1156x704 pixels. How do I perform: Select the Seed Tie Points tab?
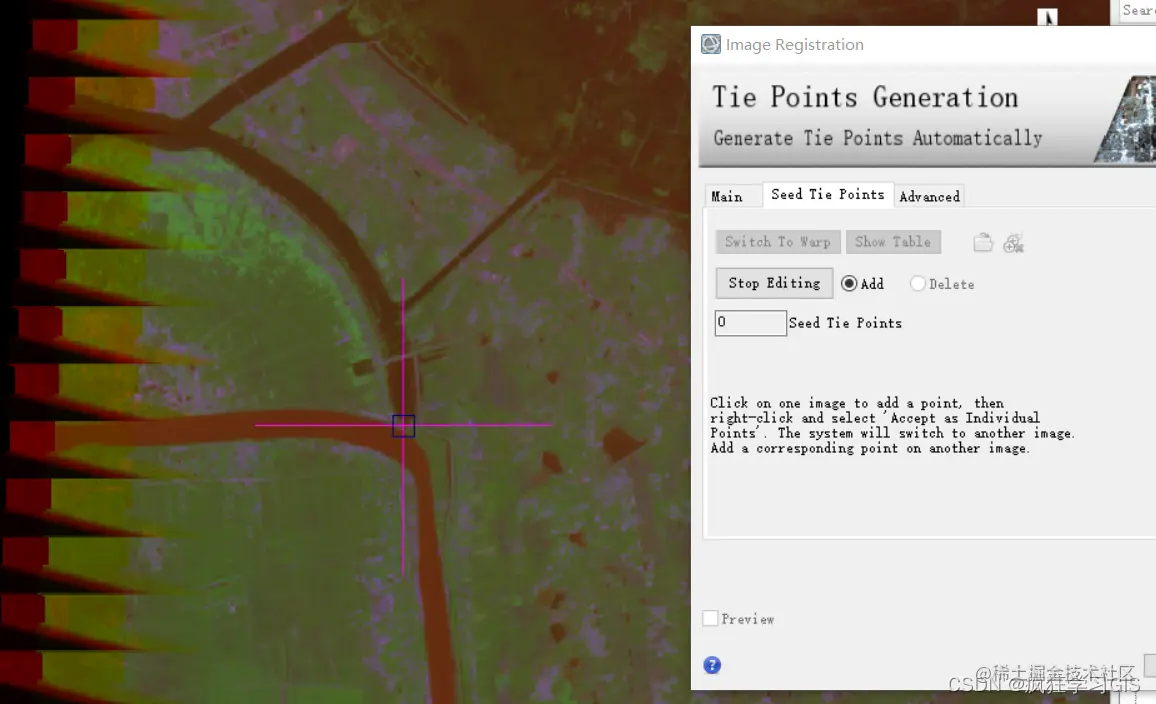828,195
